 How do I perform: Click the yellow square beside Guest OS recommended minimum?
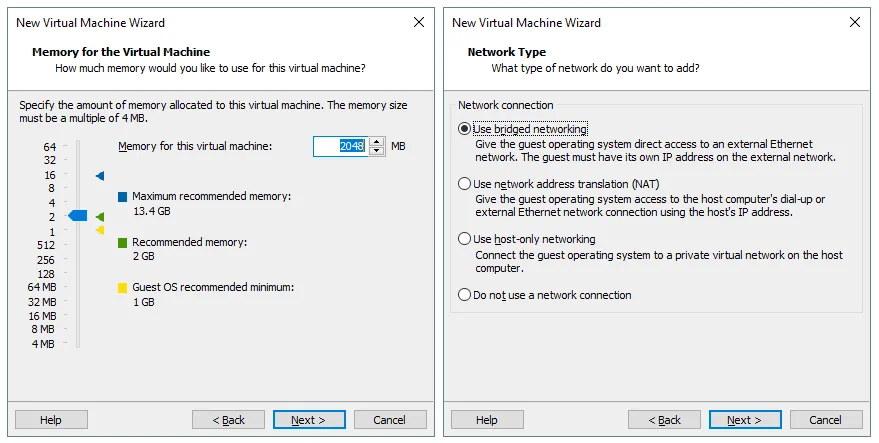(x=123, y=288)
